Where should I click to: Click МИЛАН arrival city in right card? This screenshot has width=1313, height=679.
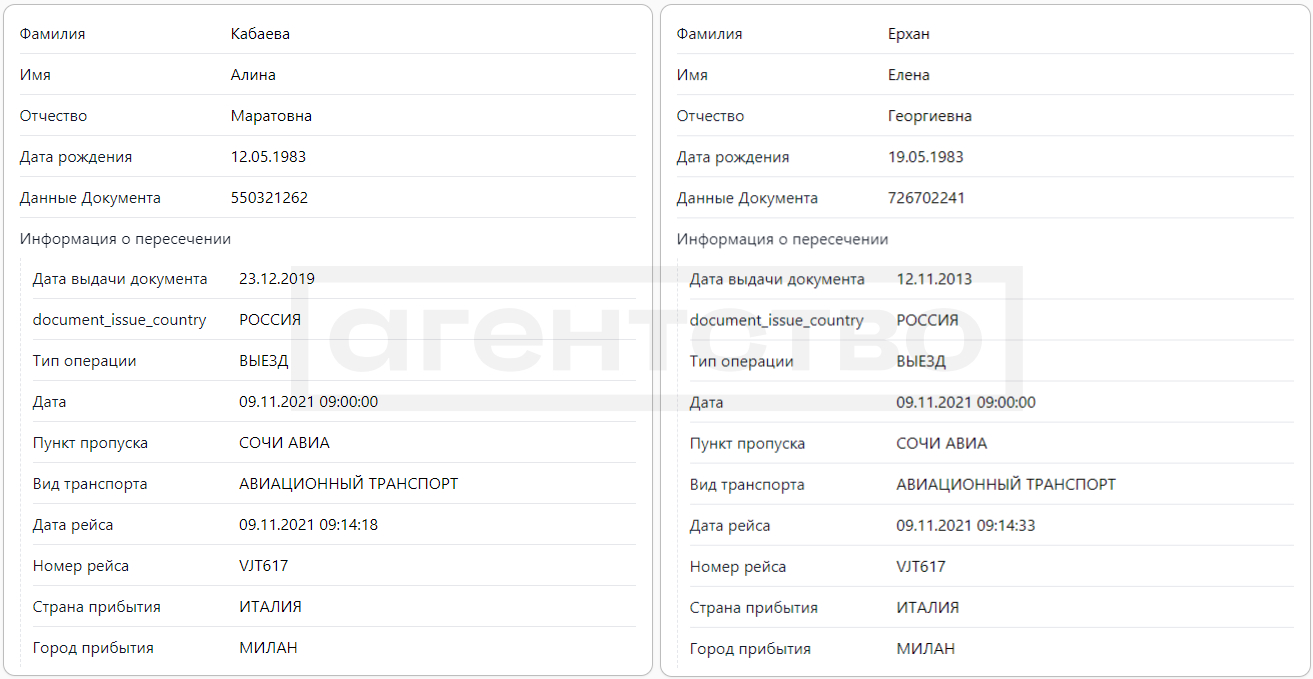click(925, 648)
